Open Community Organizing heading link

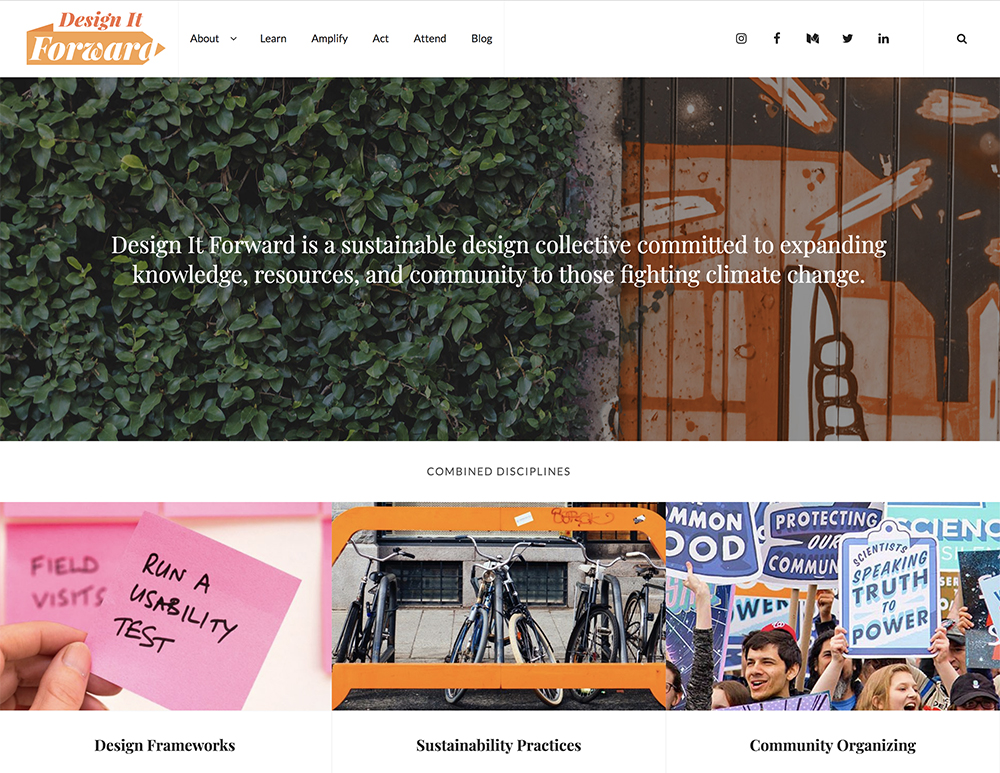coord(833,745)
